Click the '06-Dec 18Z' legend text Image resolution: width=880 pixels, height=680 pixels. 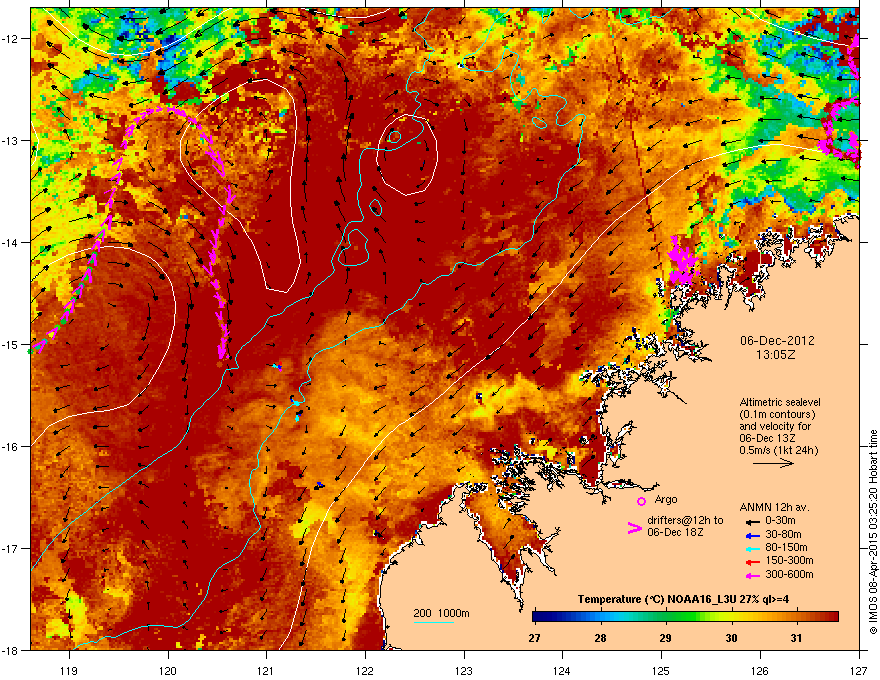[675, 532]
